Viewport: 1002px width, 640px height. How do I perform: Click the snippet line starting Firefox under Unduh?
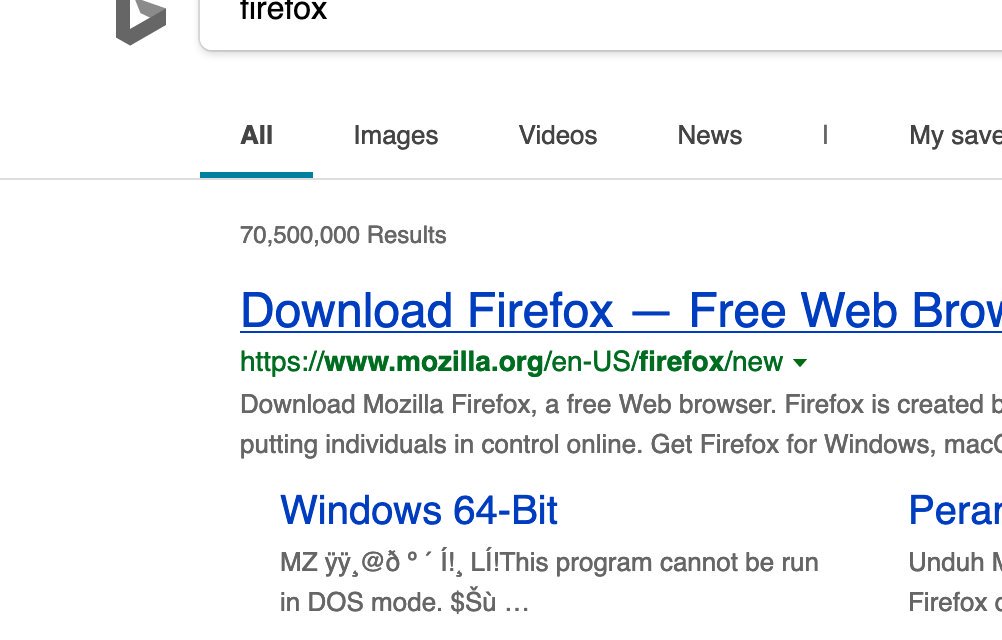coord(955,602)
